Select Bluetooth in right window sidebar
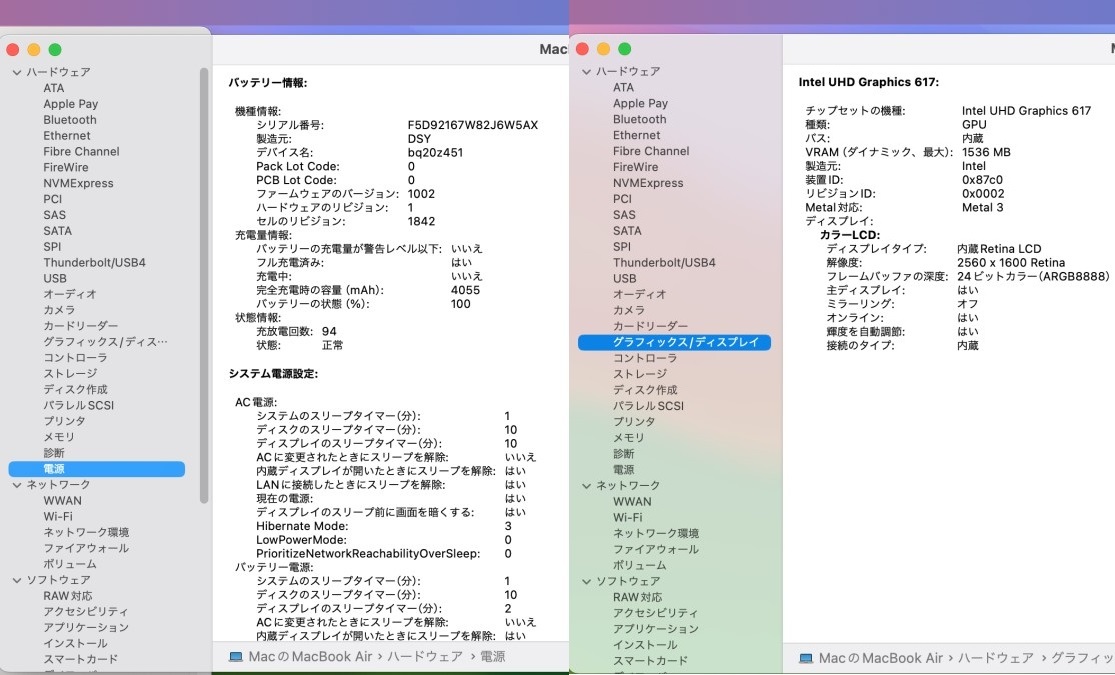 click(639, 119)
